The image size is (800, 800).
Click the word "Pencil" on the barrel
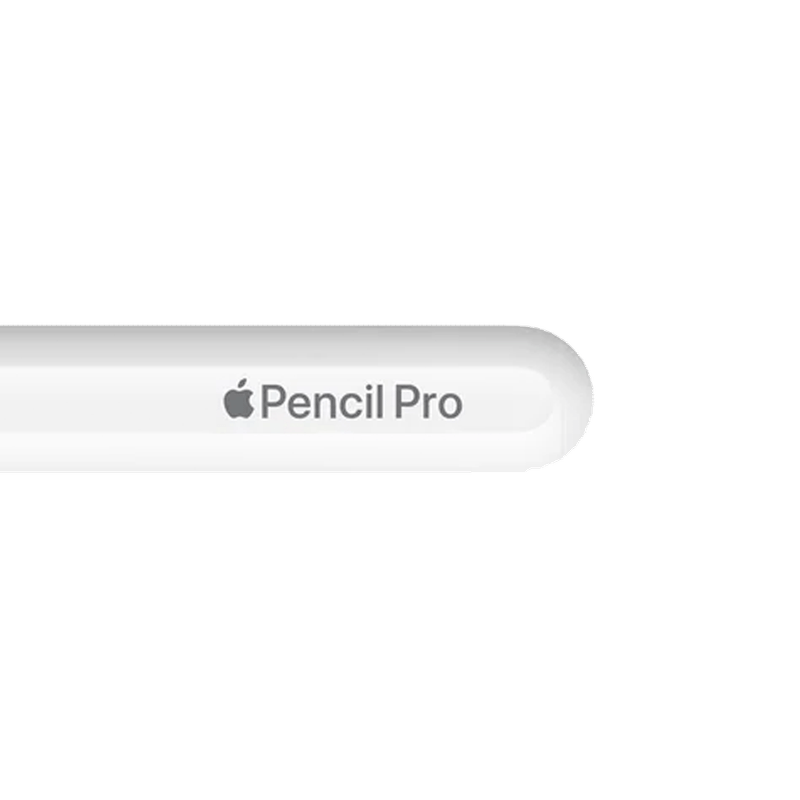(x=322, y=402)
